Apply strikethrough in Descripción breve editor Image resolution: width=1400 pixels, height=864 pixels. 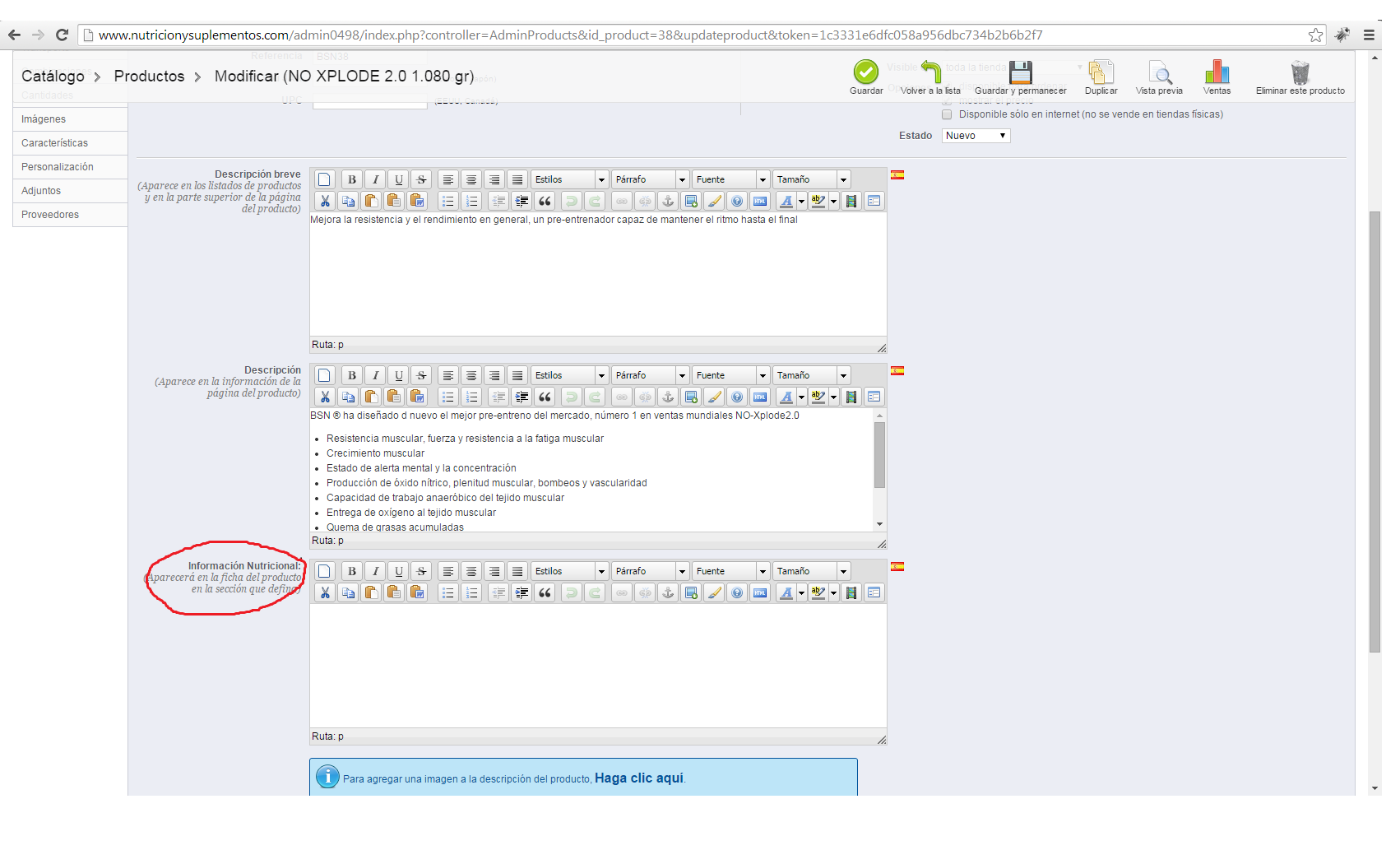[421, 179]
